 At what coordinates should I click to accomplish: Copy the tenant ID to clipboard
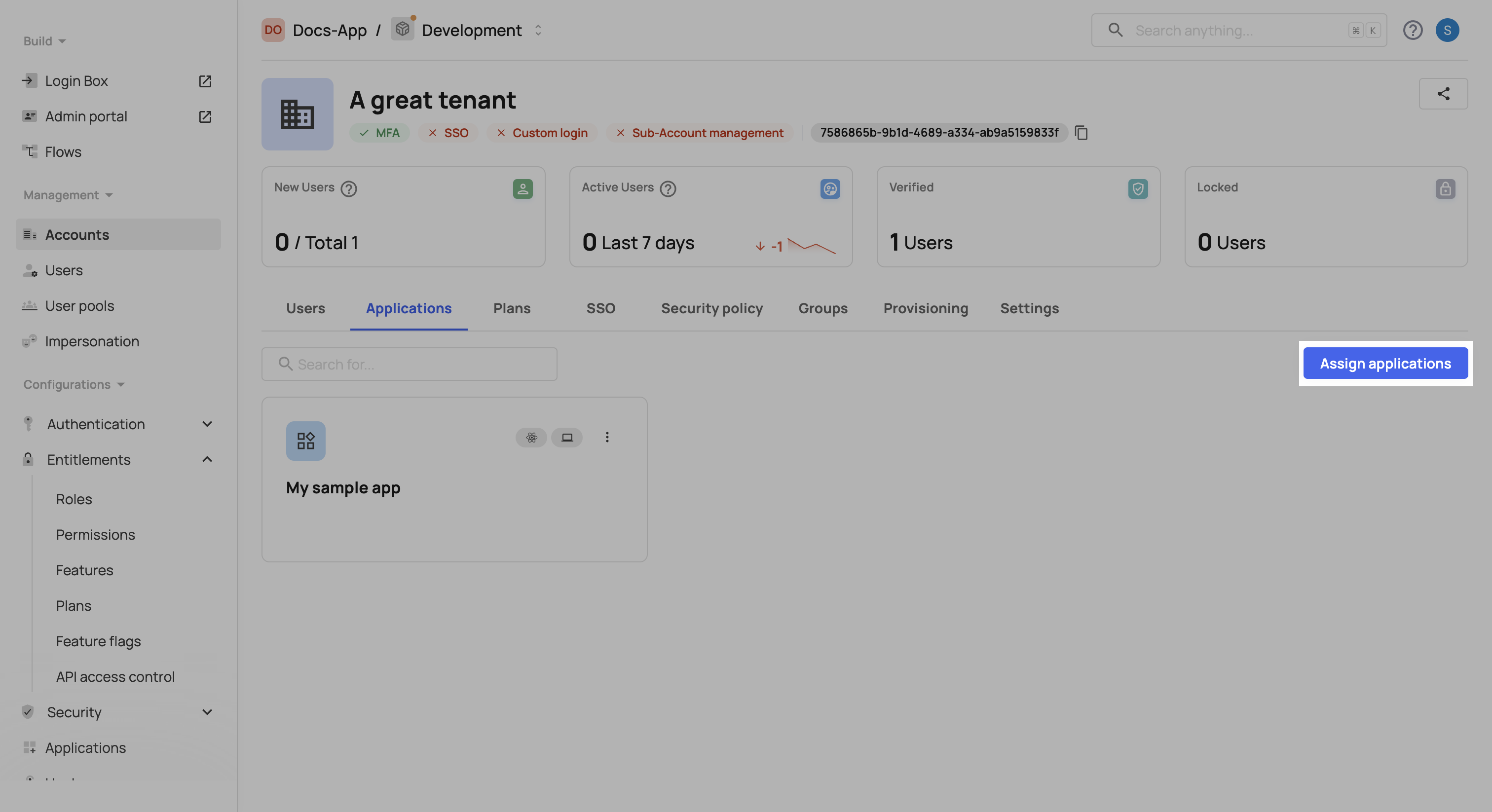pos(1081,133)
